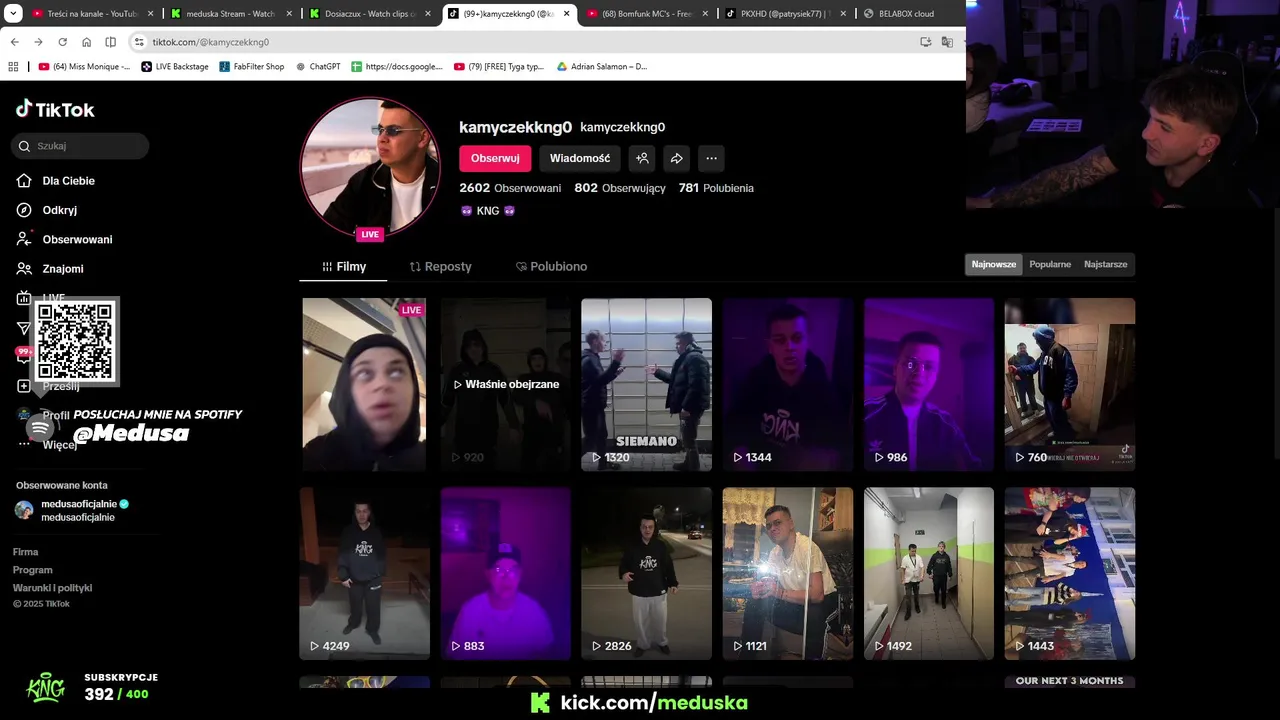Click the Szukaj search field
This screenshot has height=720, width=1280.
(80, 146)
